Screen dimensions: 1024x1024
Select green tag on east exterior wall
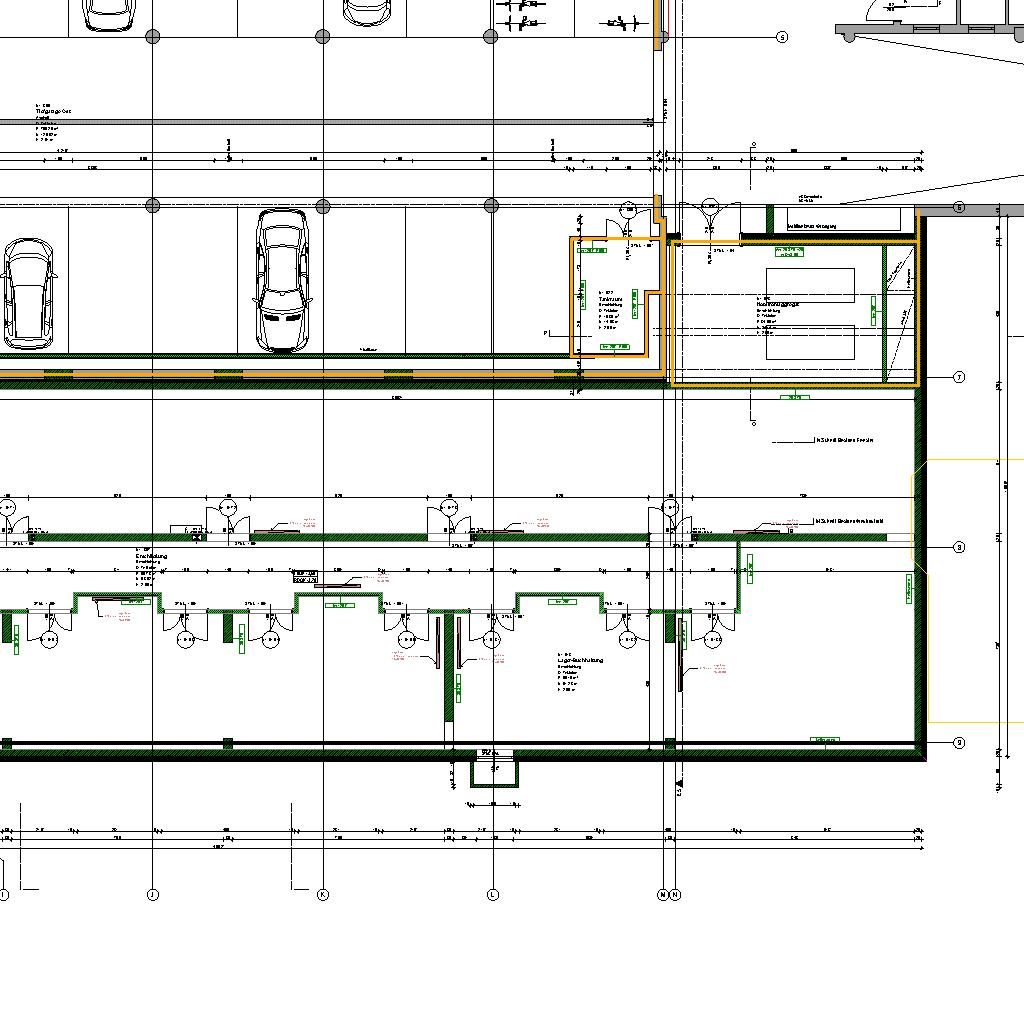point(909,589)
